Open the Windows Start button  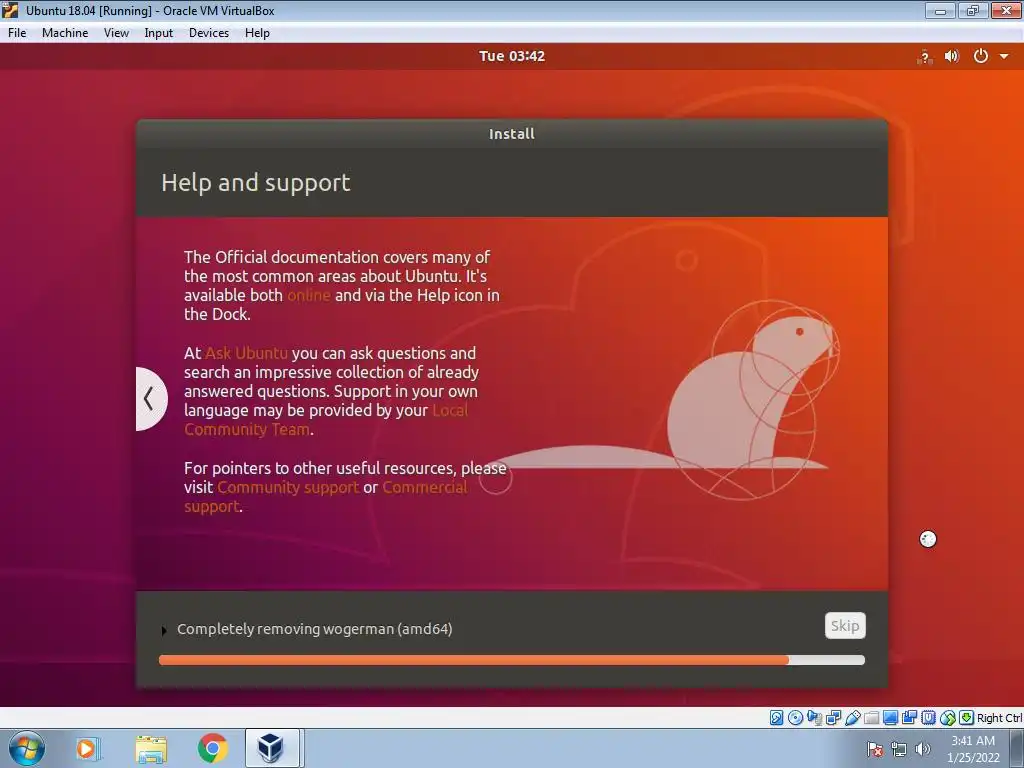27,748
